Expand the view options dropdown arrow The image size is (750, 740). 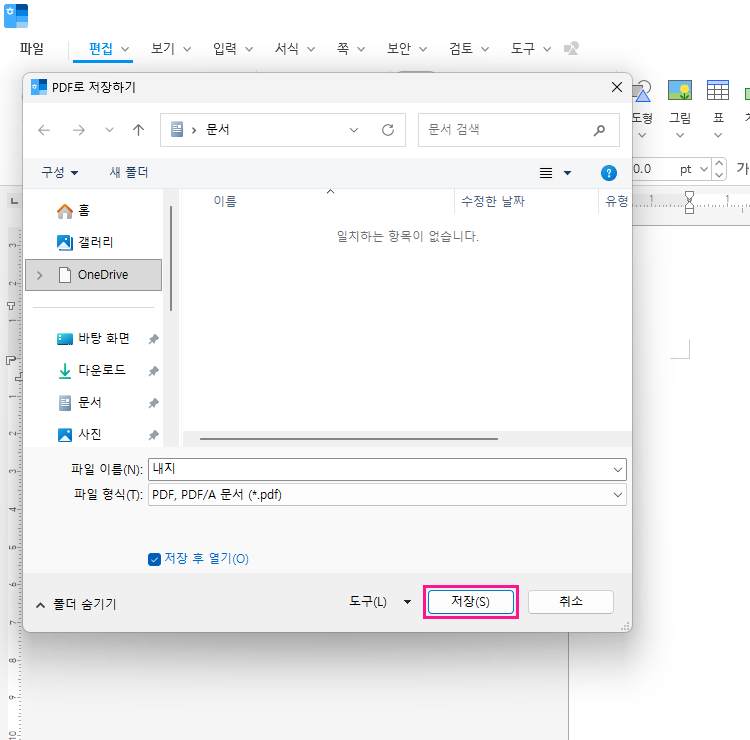(x=568, y=173)
